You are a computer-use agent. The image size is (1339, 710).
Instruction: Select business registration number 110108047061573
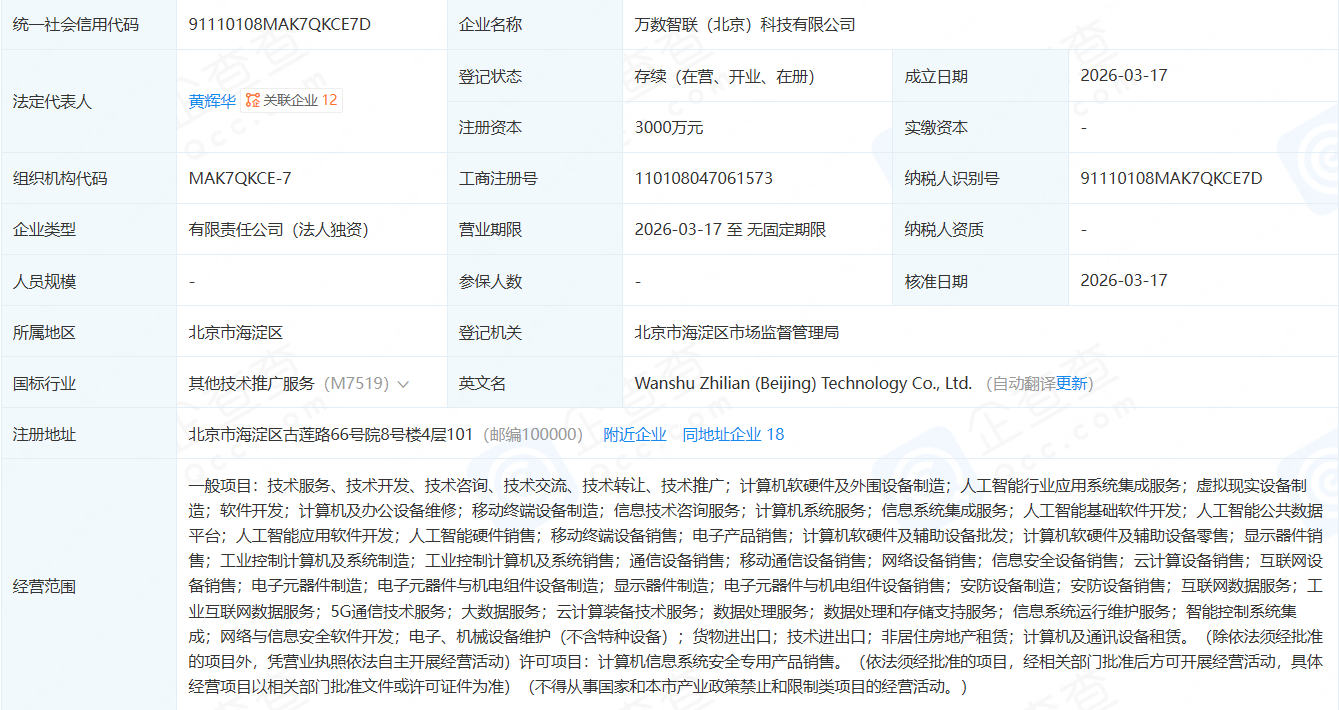click(703, 179)
